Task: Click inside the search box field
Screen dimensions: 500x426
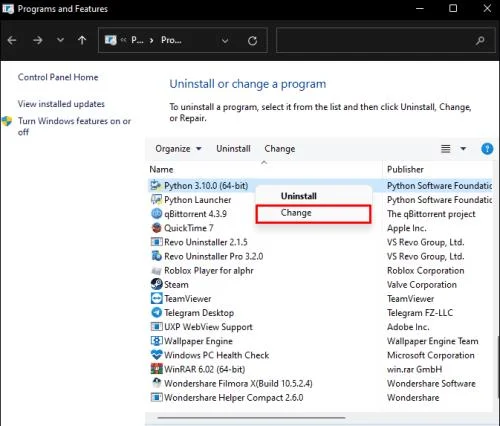Action: (375, 40)
